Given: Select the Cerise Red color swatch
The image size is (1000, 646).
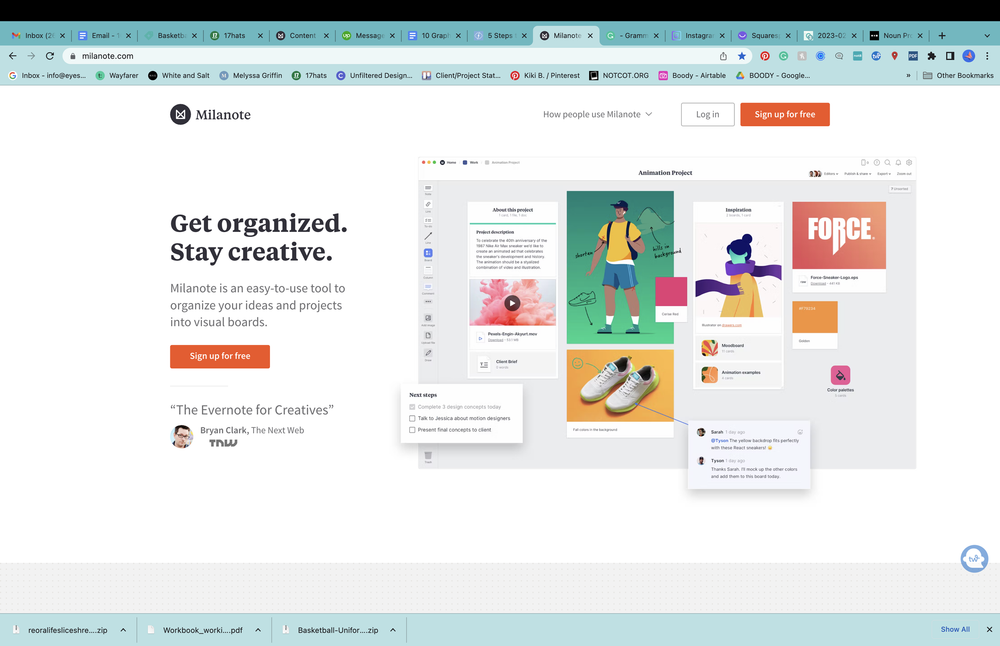Looking at the screenshot, I should pyautogui.click(x=671, y=292).
